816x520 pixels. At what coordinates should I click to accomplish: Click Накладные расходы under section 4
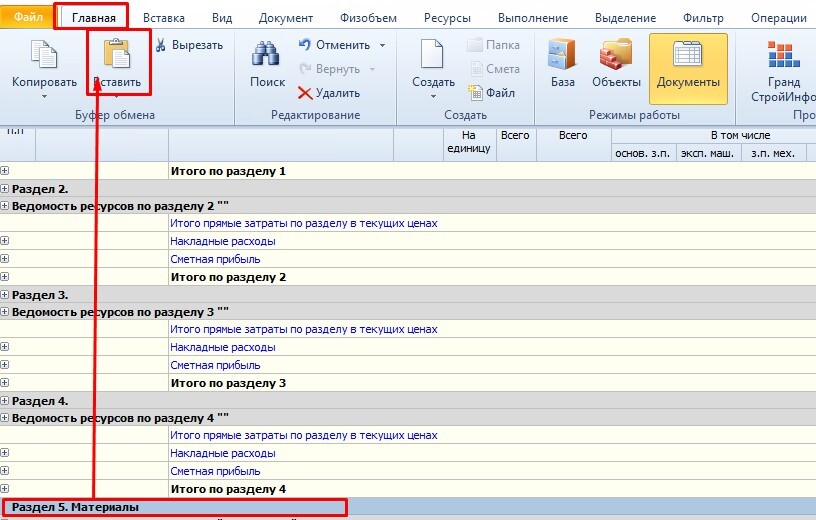tap(223, 453)
